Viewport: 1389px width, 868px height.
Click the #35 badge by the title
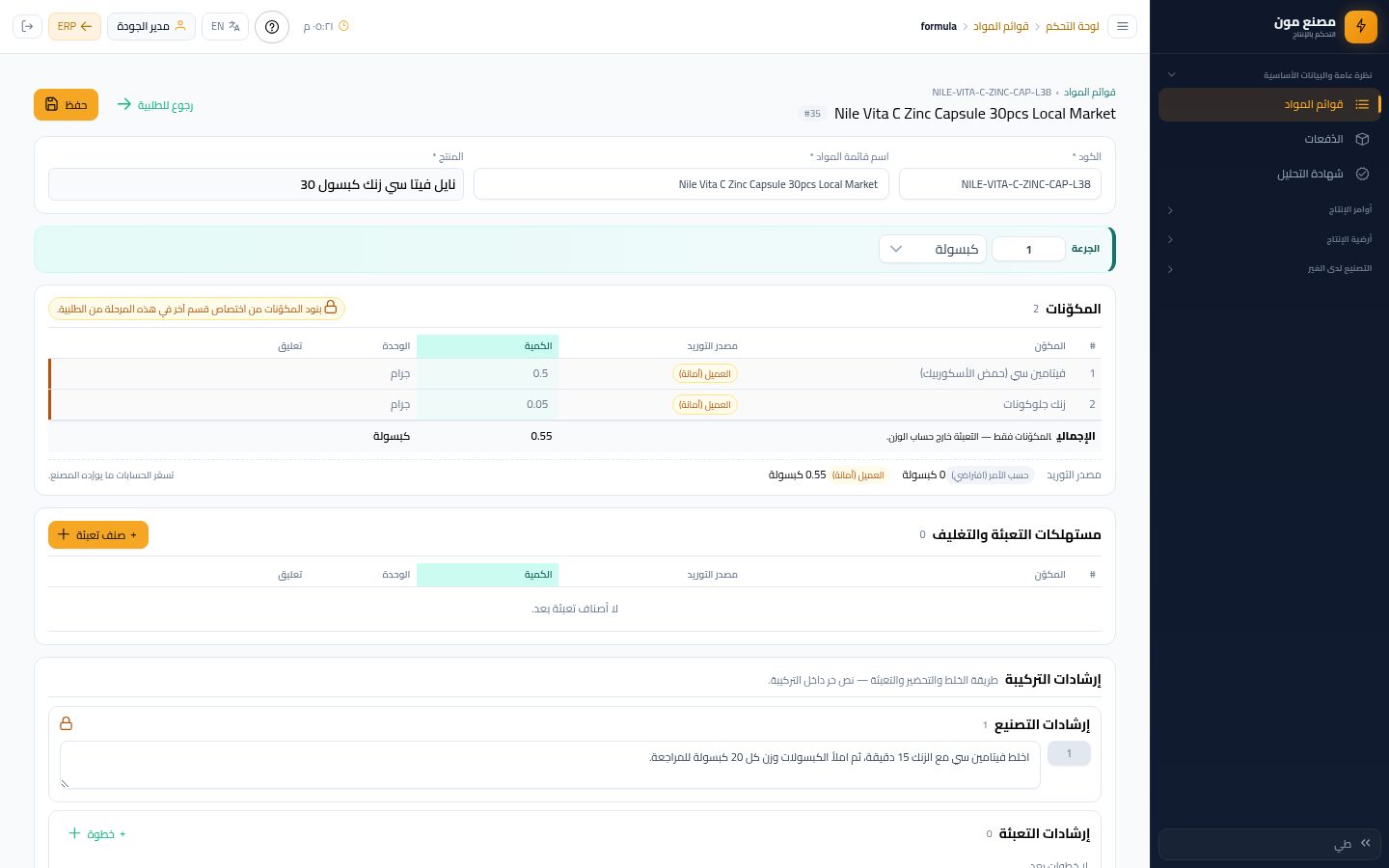tap(812, 114)
